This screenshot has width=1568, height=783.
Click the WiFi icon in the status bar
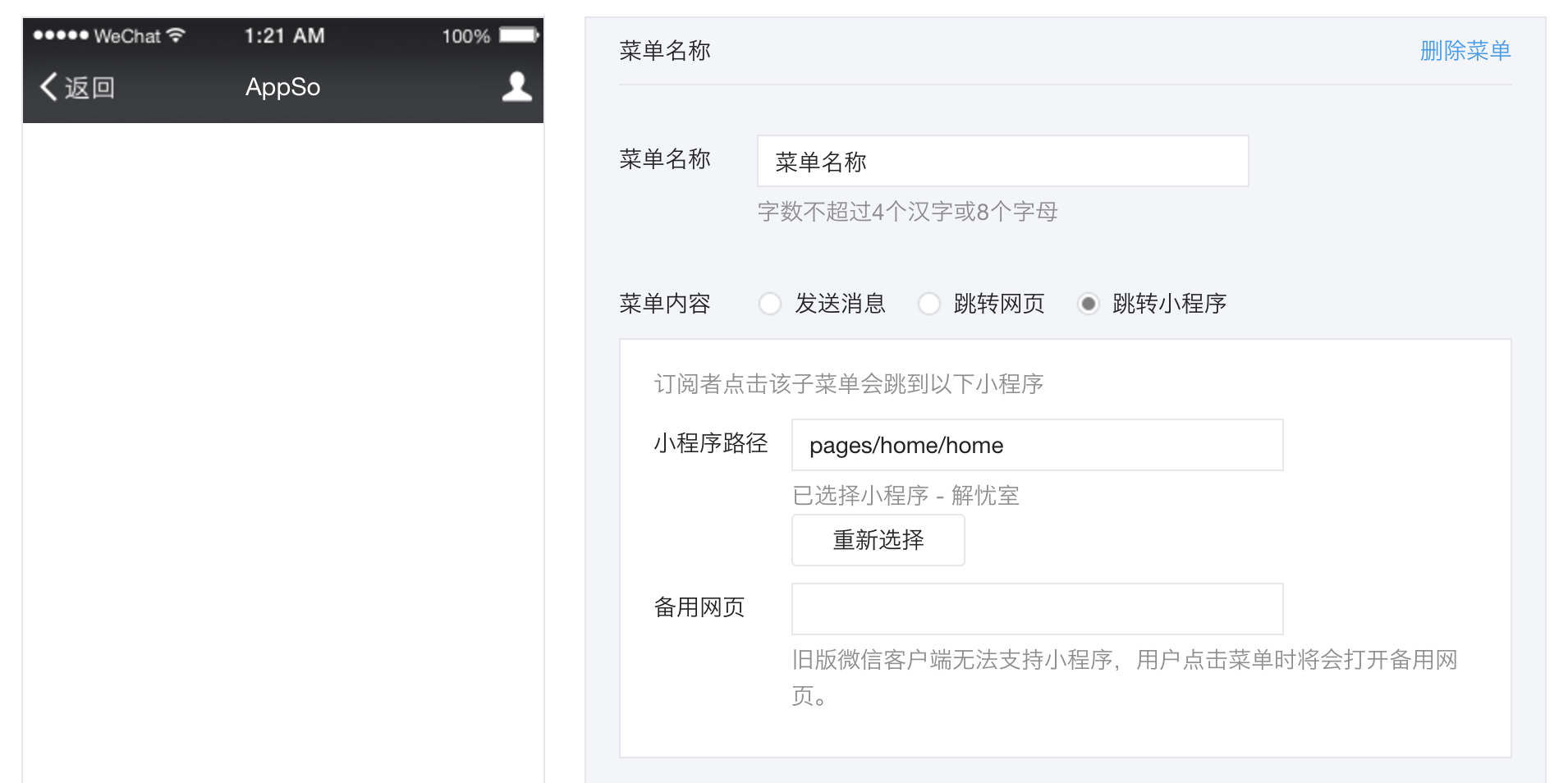pyautogui.click(x=175, y=34)
